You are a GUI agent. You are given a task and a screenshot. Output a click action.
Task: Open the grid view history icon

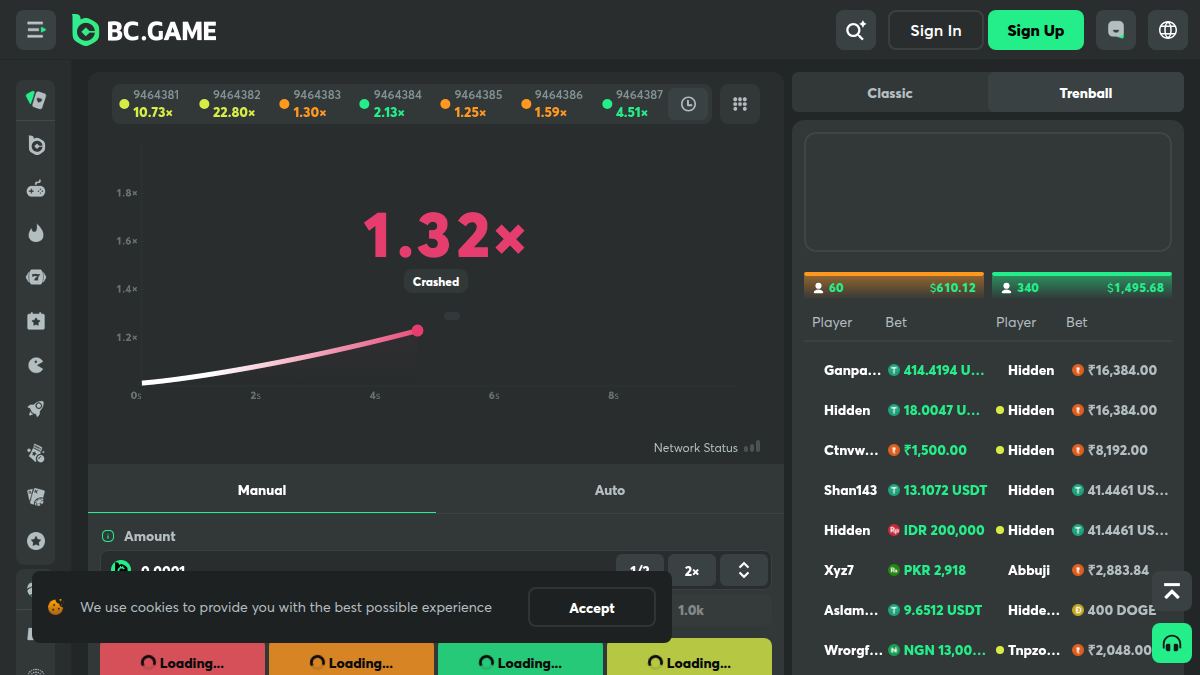pos(740,104)
